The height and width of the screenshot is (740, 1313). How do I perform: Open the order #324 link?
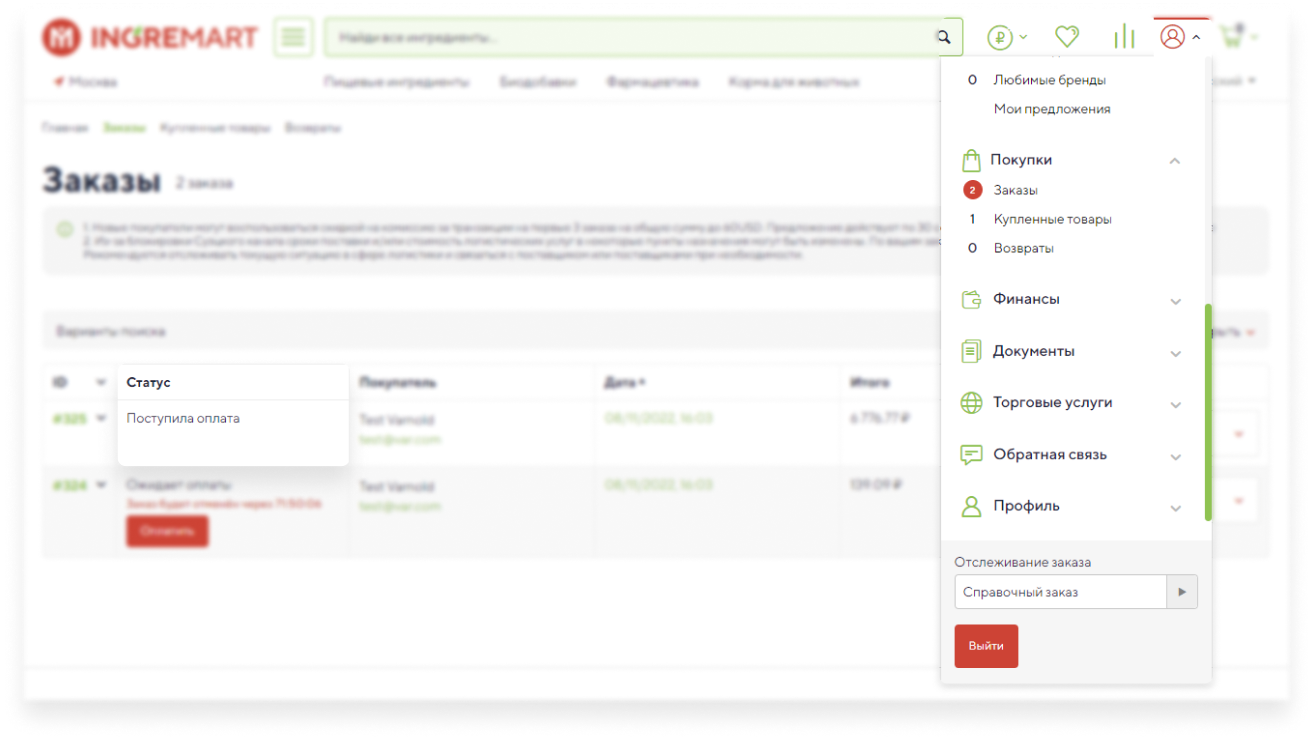tap(69, 486)
